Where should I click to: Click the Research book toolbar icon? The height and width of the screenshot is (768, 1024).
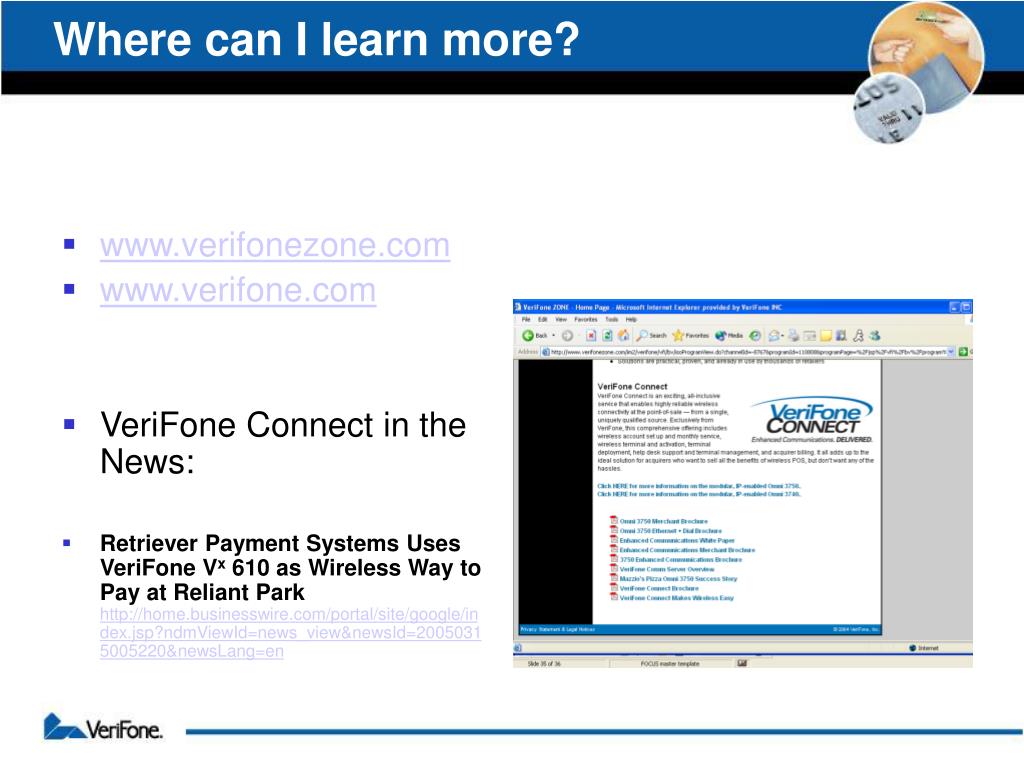click(x=841, y=336)
